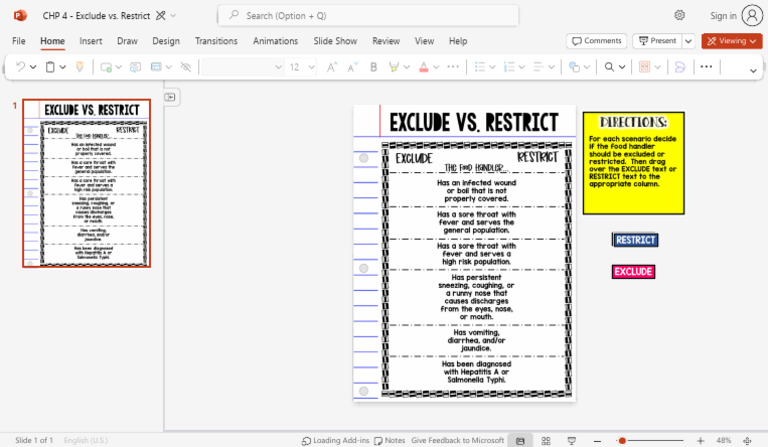Expand the Undo dropdown arrow
The width and height of the screenshot is (768, 447).
[x=33, y=67]
